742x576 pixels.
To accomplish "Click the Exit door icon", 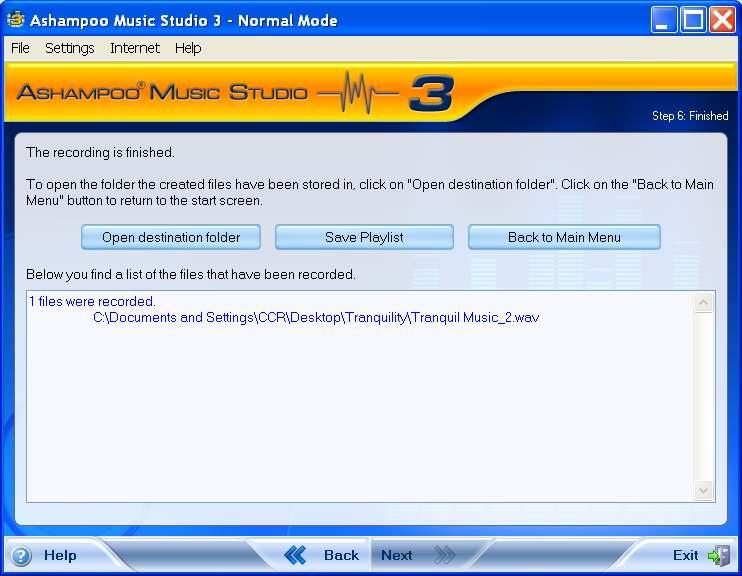I will click(x=717, y=555).
